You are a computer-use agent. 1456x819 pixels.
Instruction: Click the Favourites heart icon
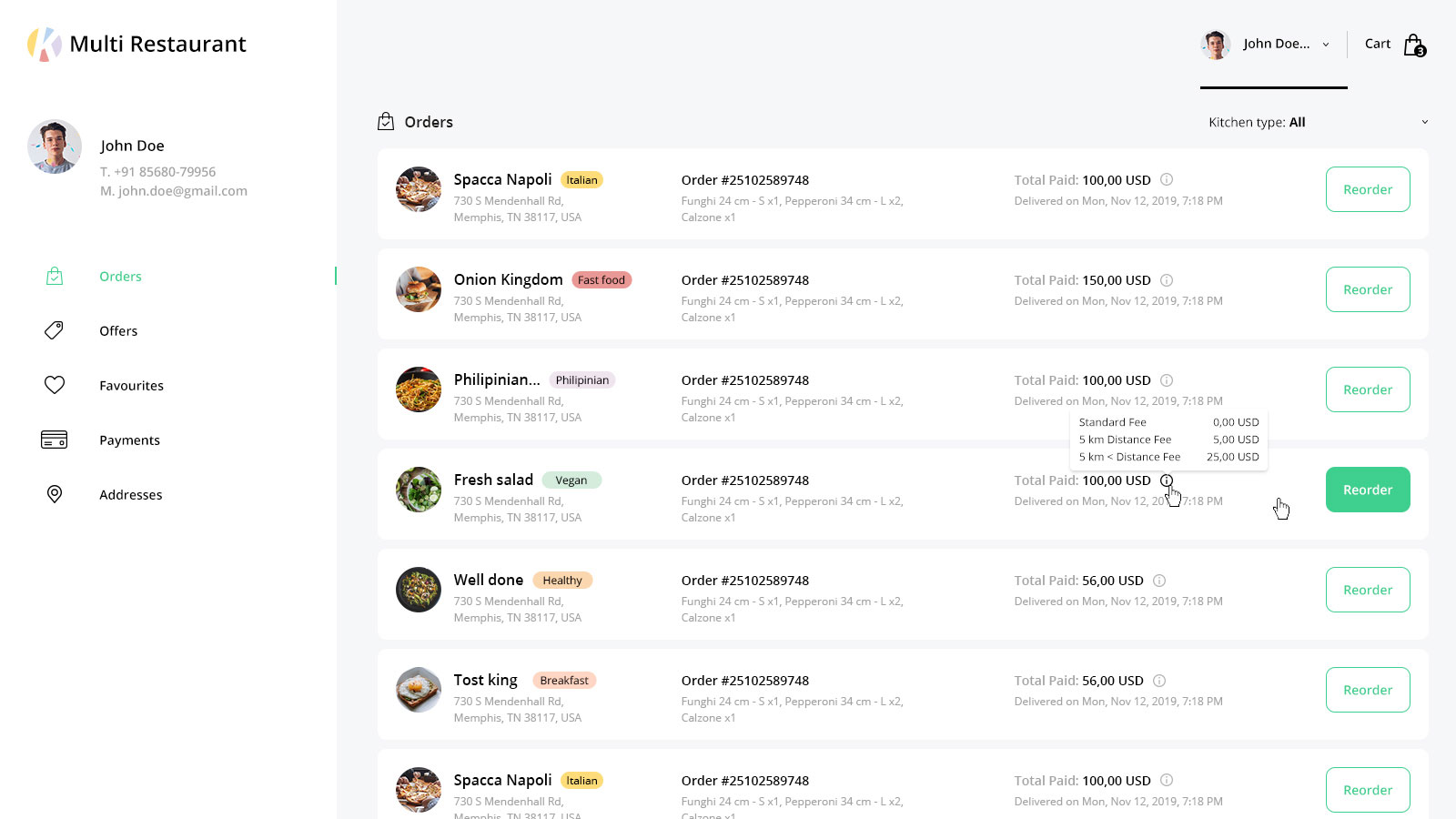pyautogui.click(x=55, y=385)
